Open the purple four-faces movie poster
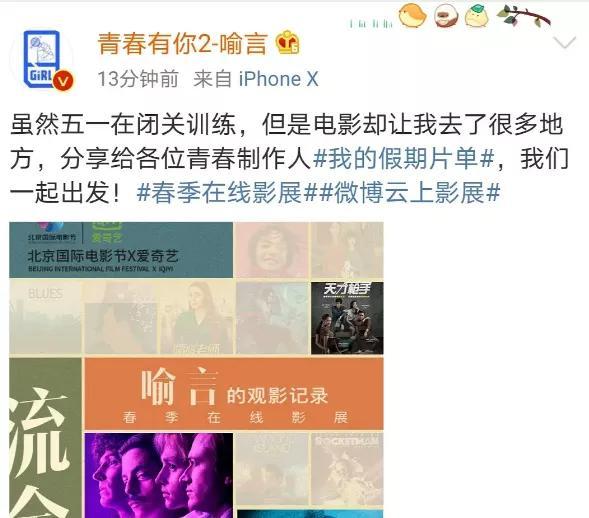This screenshot has height=518, width=589. [159, 476]
